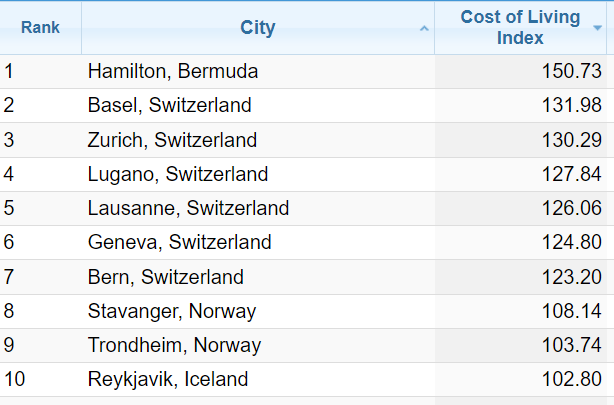Click the City column header
614x405 pixels.
[257, 28]
